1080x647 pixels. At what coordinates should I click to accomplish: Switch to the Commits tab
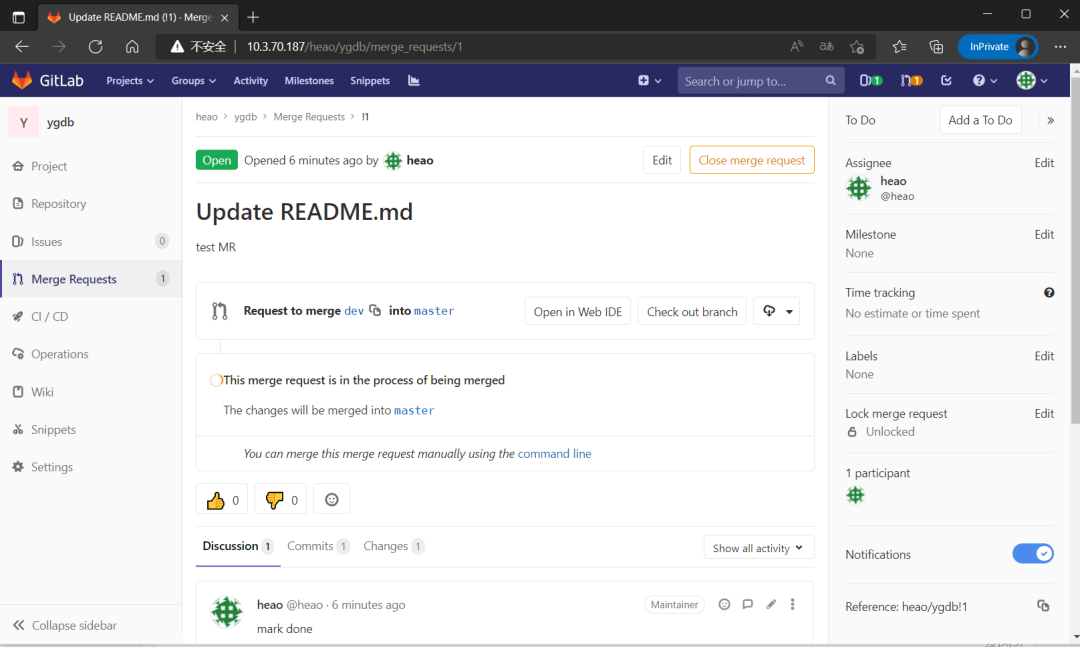click(310, 546)
